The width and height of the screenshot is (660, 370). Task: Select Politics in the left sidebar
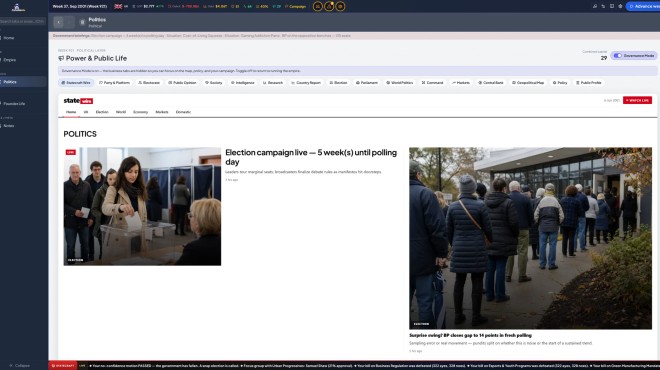click(x=23, y=82)
